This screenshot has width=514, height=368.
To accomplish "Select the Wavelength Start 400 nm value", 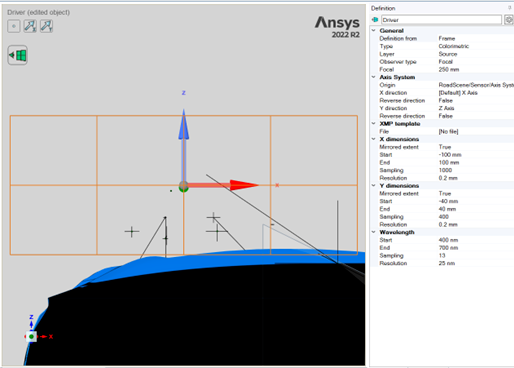I will click(448, 240).
